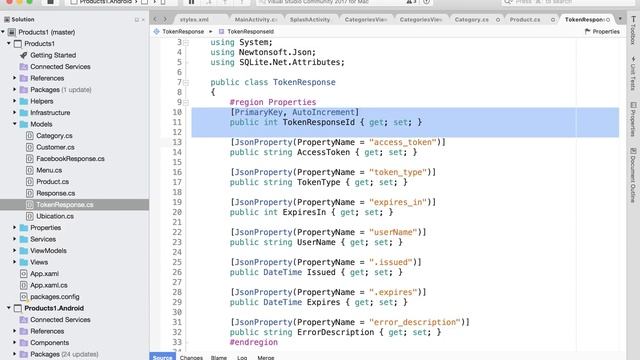
Task: Click the Products1.Android configuration selector
Action: tap(104, 2)
